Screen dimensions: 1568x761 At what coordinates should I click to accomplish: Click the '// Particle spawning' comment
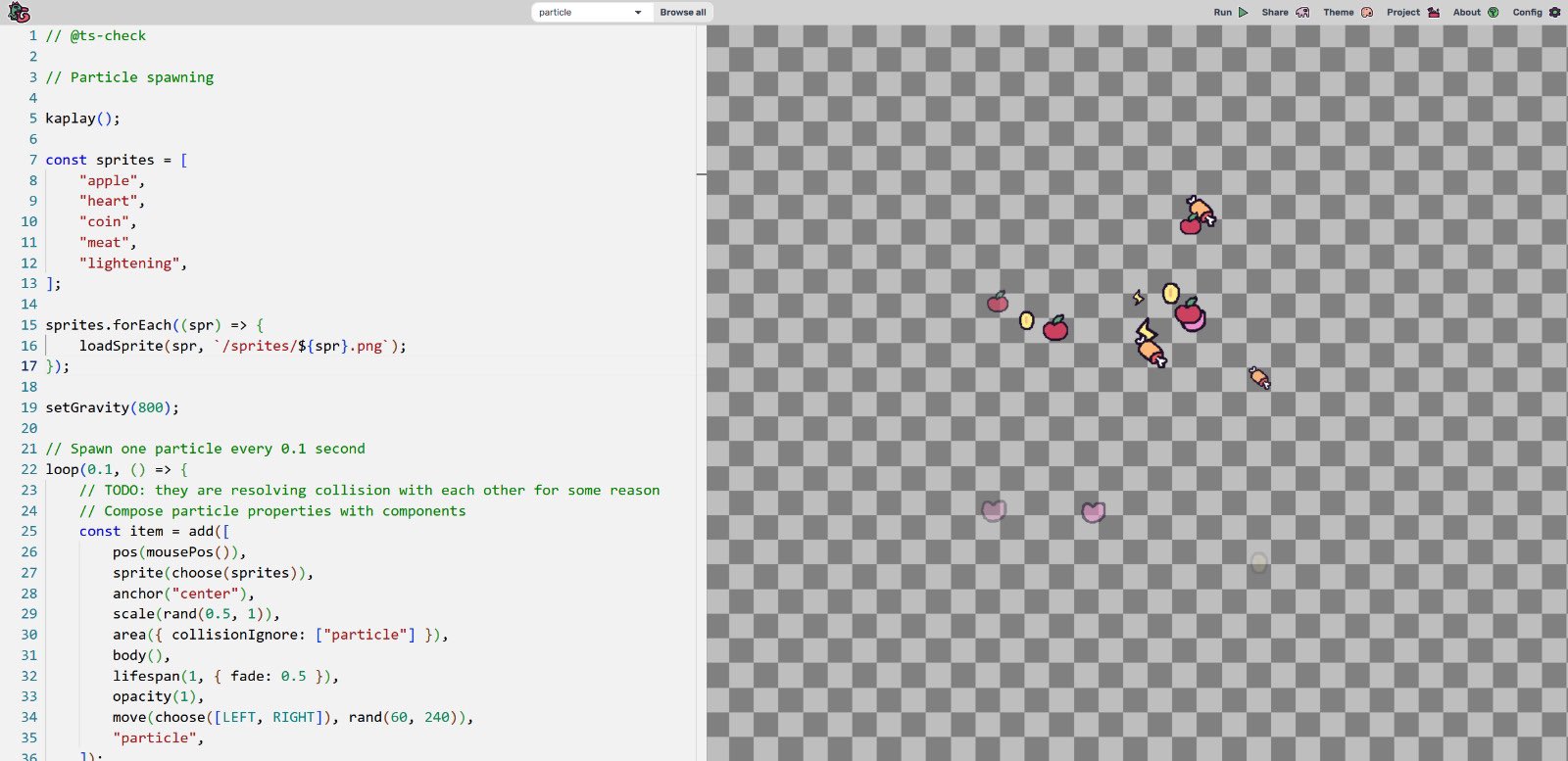point(129,76)
